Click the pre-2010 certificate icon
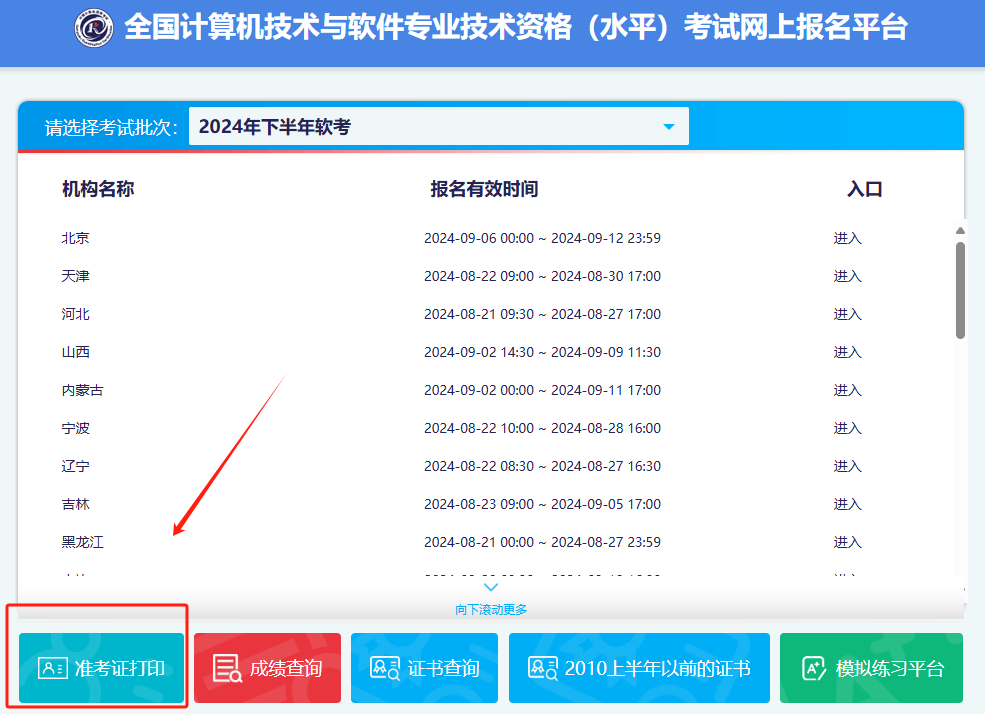The width and height of the screenshot is (985, 714). 543,668
